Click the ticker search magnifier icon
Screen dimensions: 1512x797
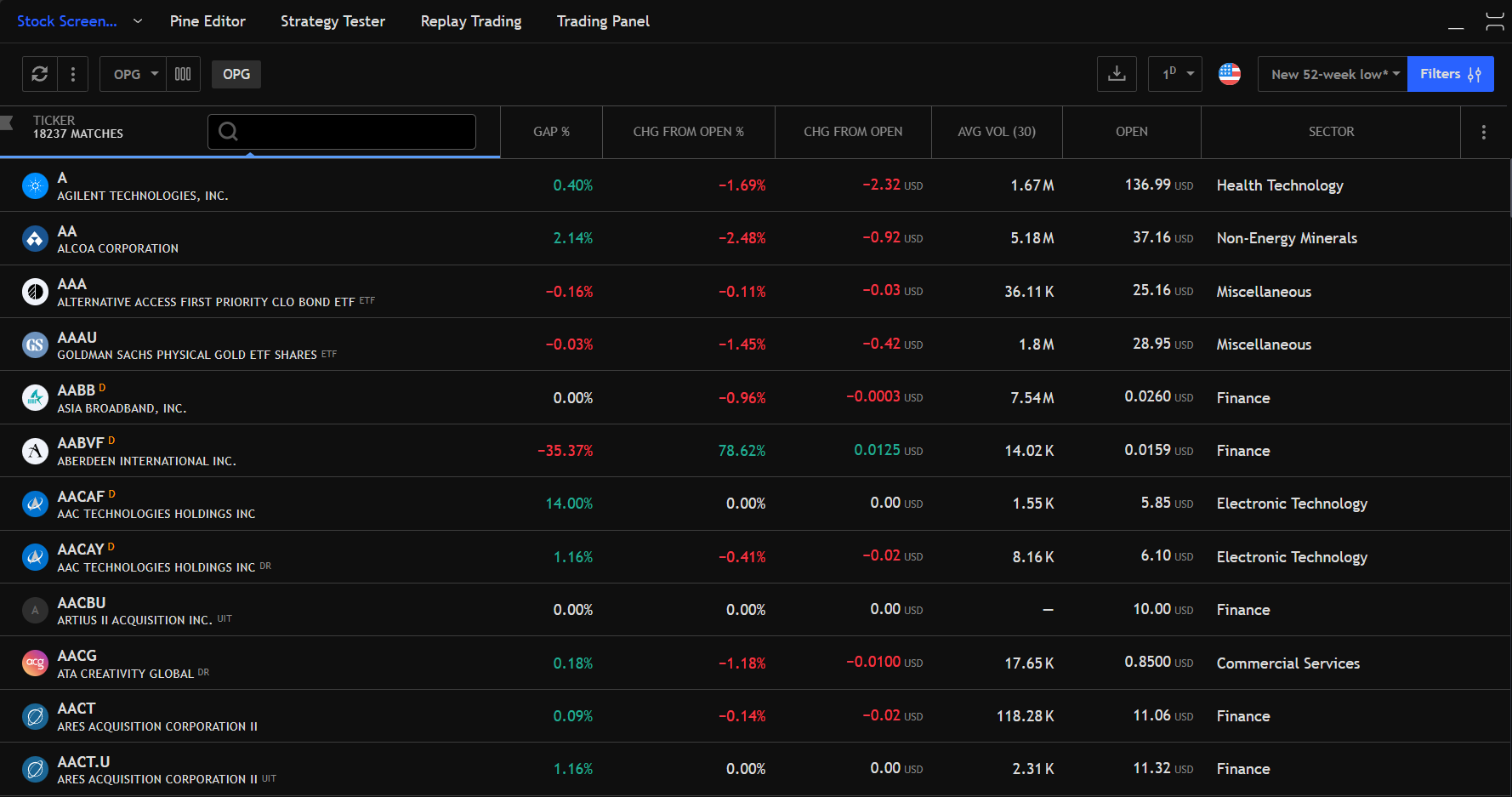(228, 131)
